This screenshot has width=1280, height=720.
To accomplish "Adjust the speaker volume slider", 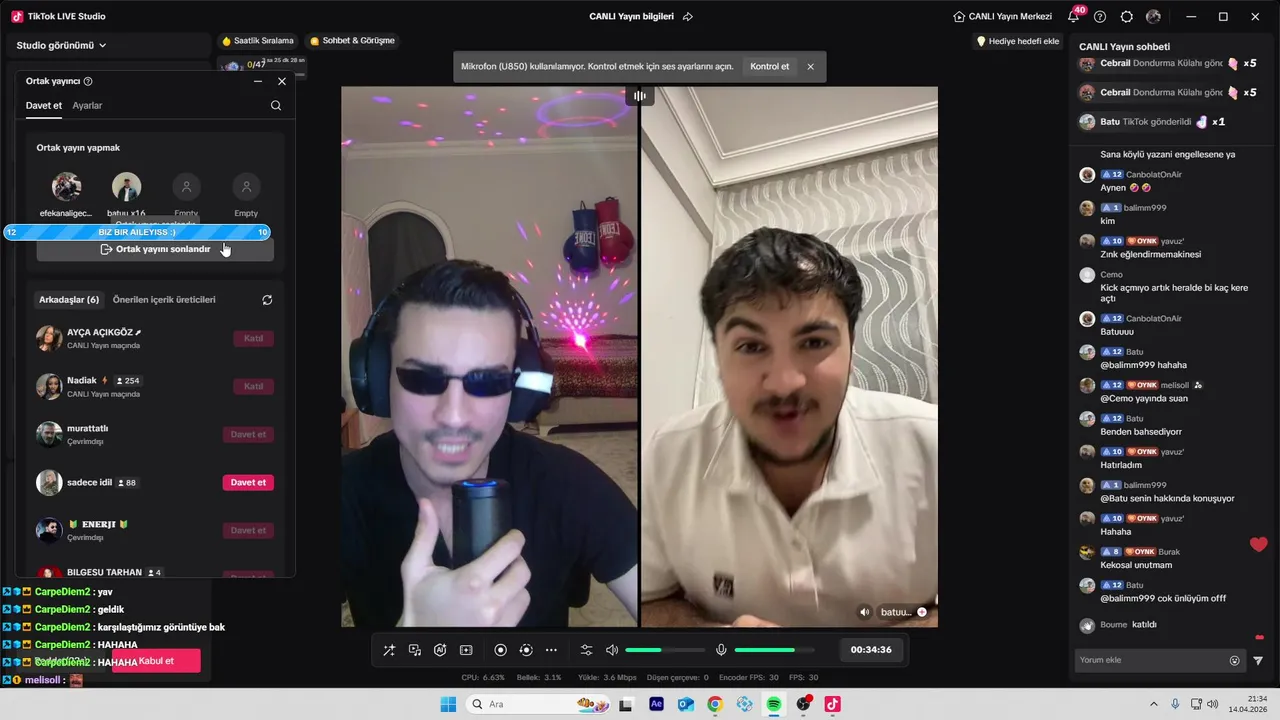I will tap(665, 650).
